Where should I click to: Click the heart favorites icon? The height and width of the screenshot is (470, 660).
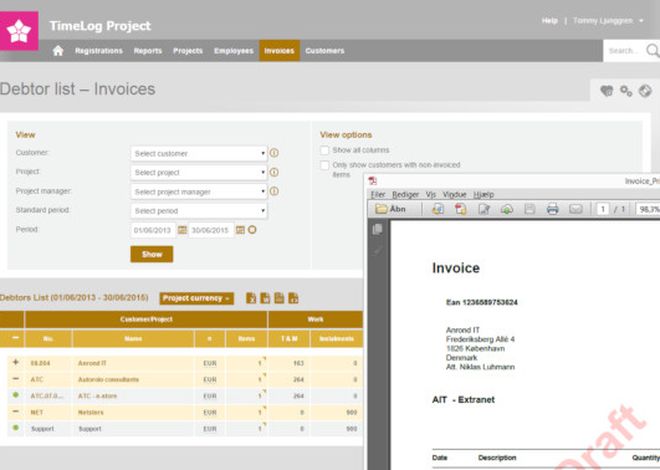click(x=607, y=90)
